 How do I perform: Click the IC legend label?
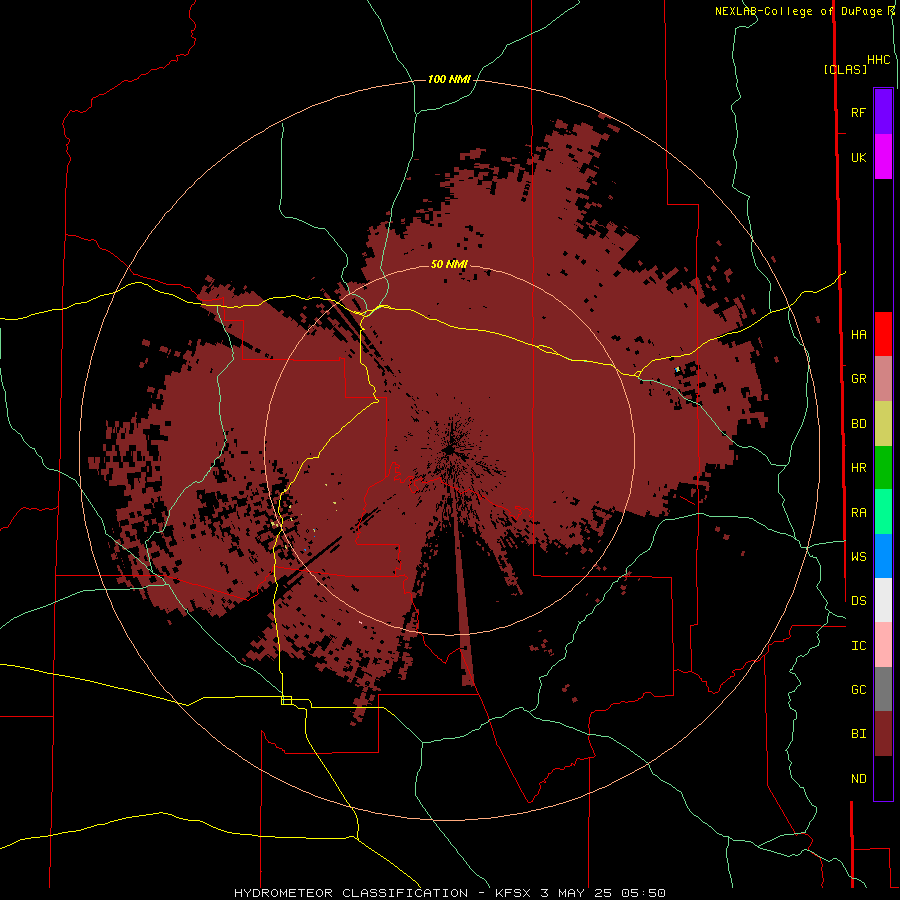[x=858, y=646]
